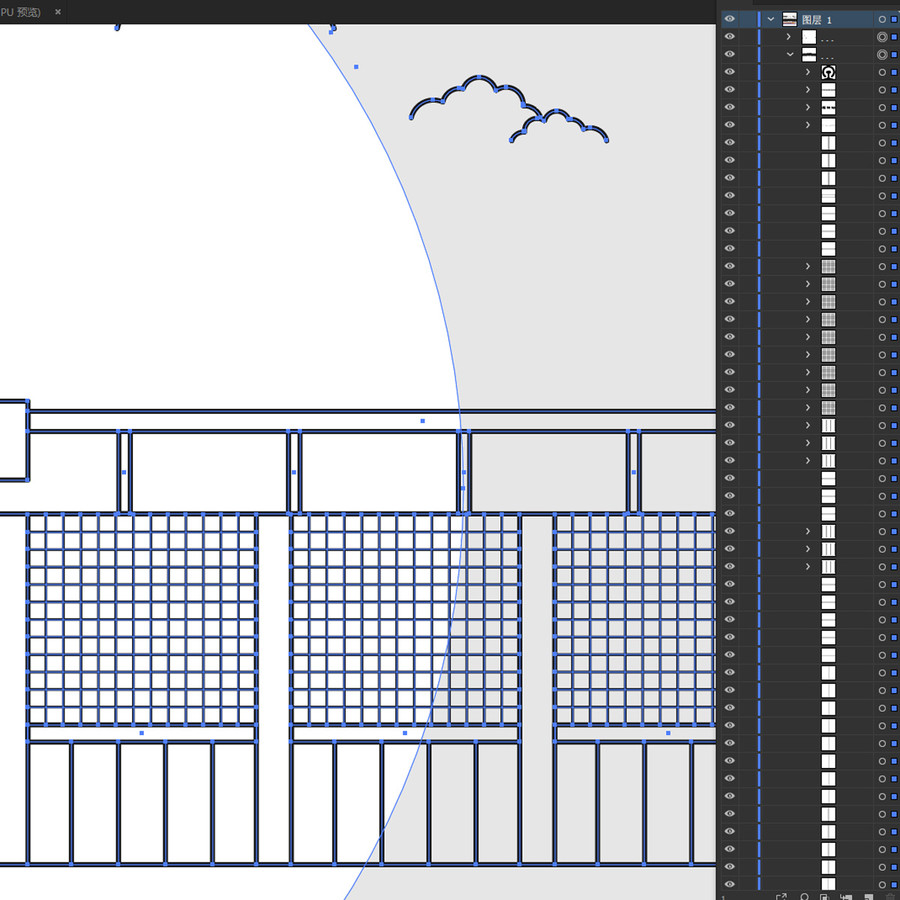Expand the sublayer with the dashed-line thumbnail

[808, 107]
